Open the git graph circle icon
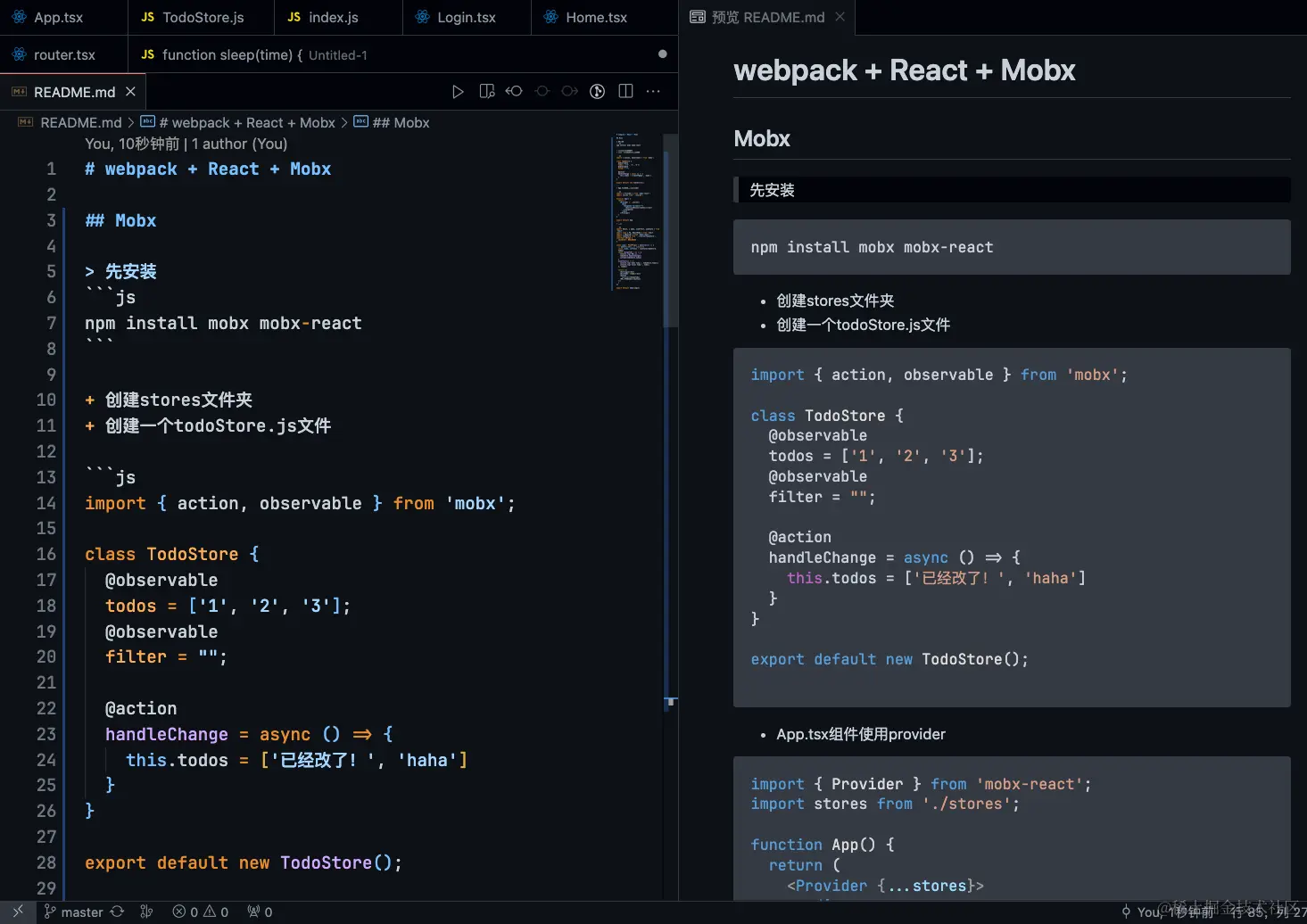The width and height of the screenshot is (1307, 924). (x=598, y=91)
